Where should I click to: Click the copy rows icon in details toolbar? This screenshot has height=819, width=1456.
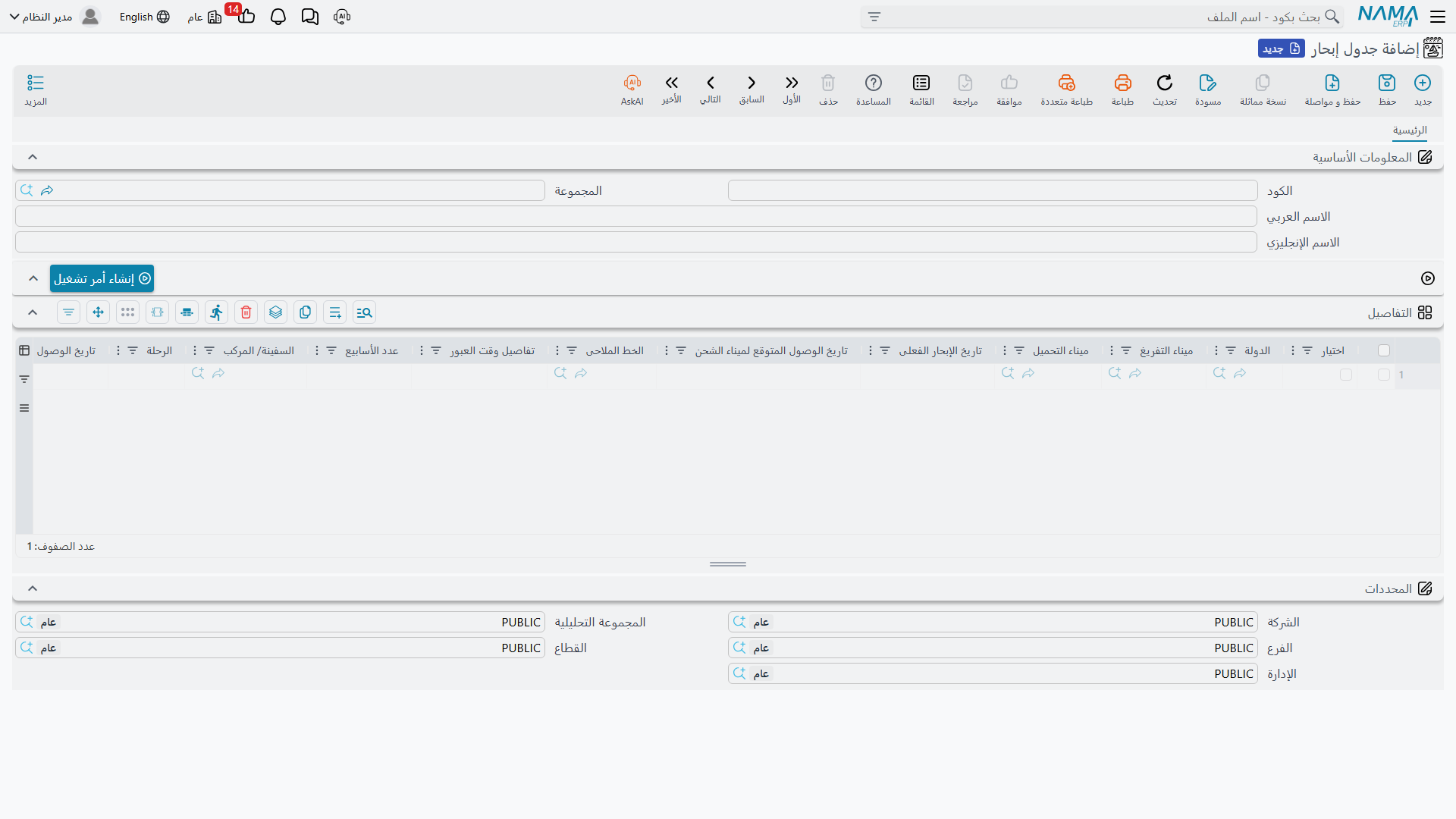tap(306, 312)
